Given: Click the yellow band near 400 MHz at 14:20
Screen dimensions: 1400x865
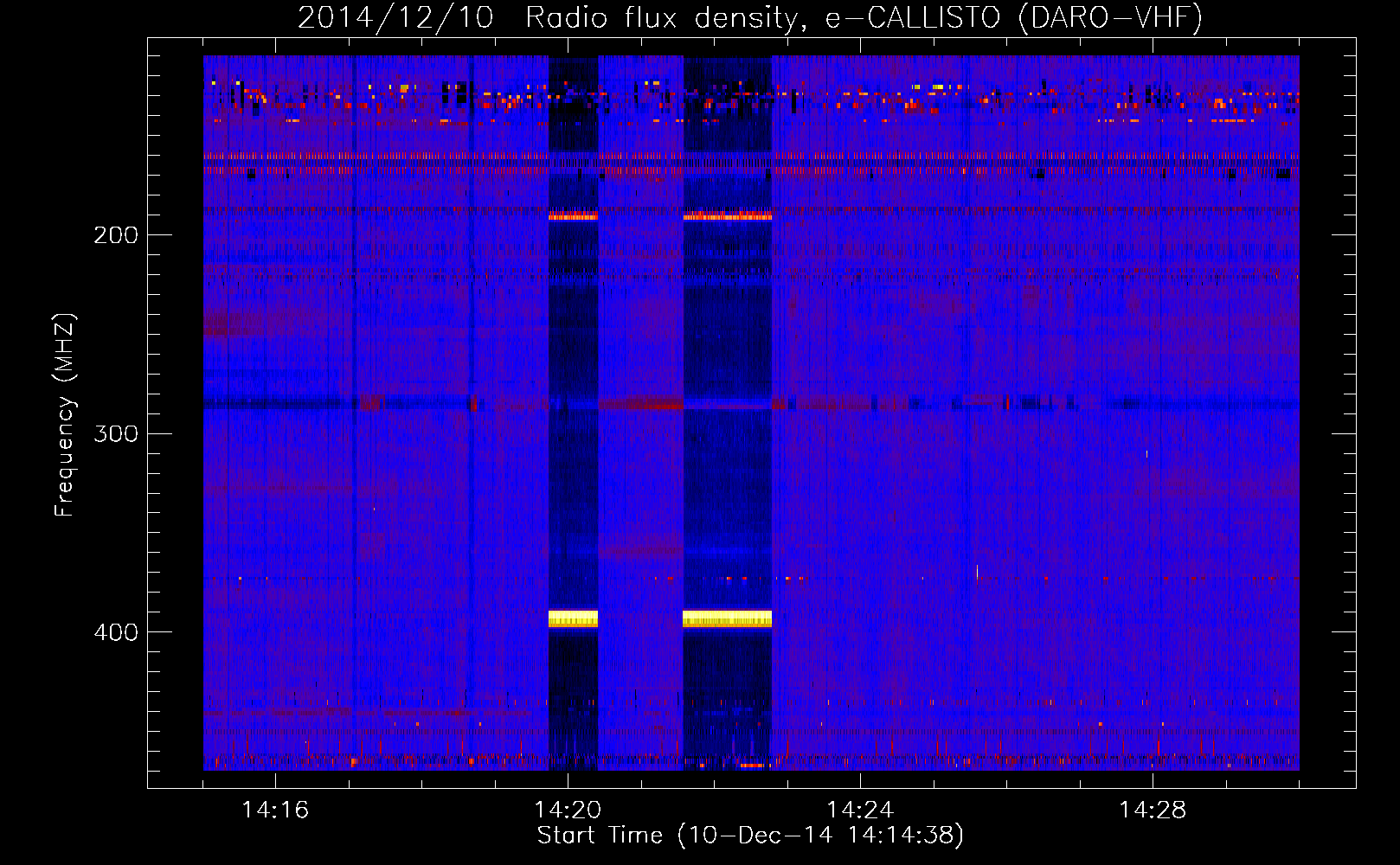Looking at the screenshot, I should point(573,618).
